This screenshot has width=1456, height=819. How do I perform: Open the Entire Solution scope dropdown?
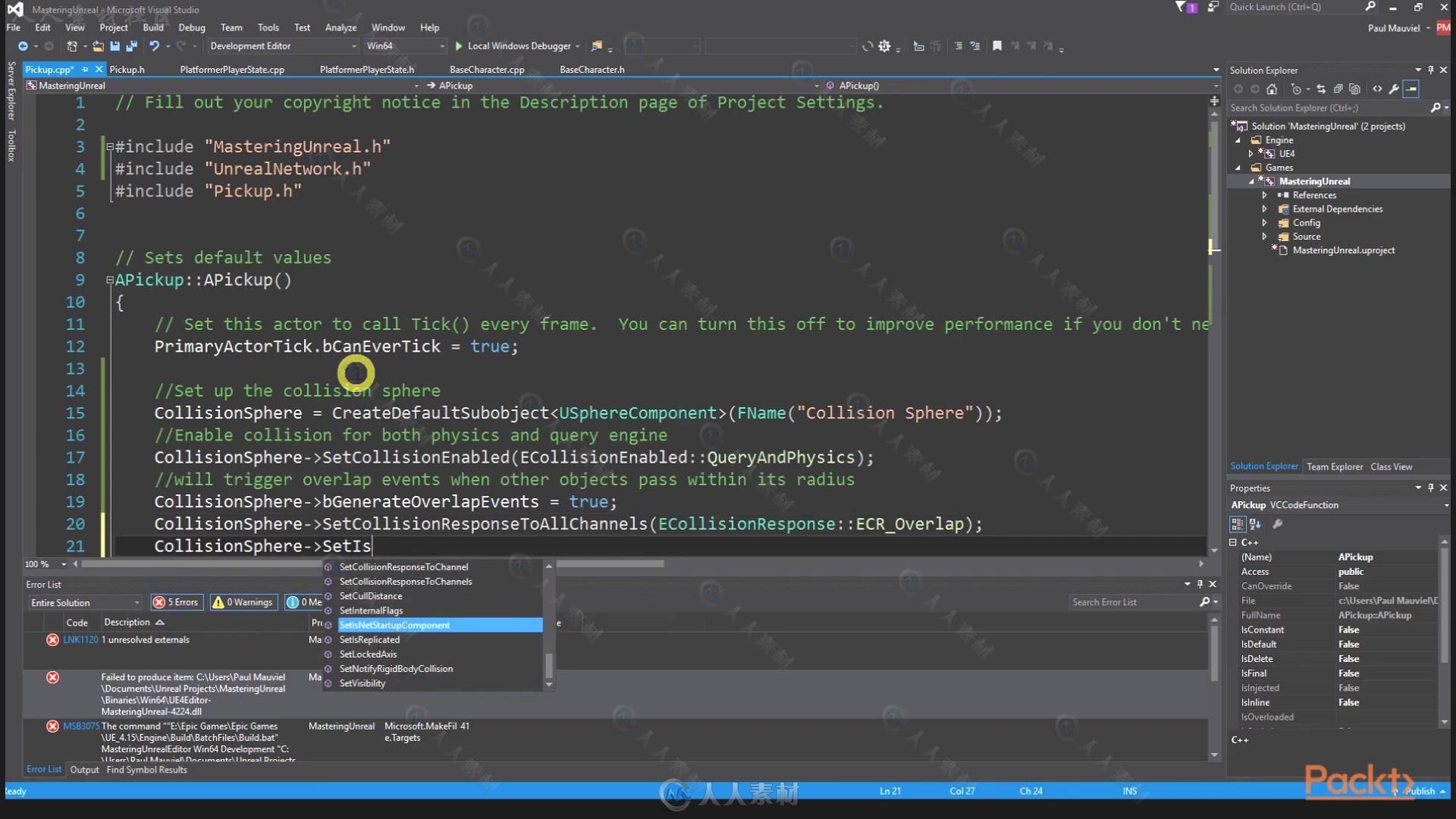[85, 603]
